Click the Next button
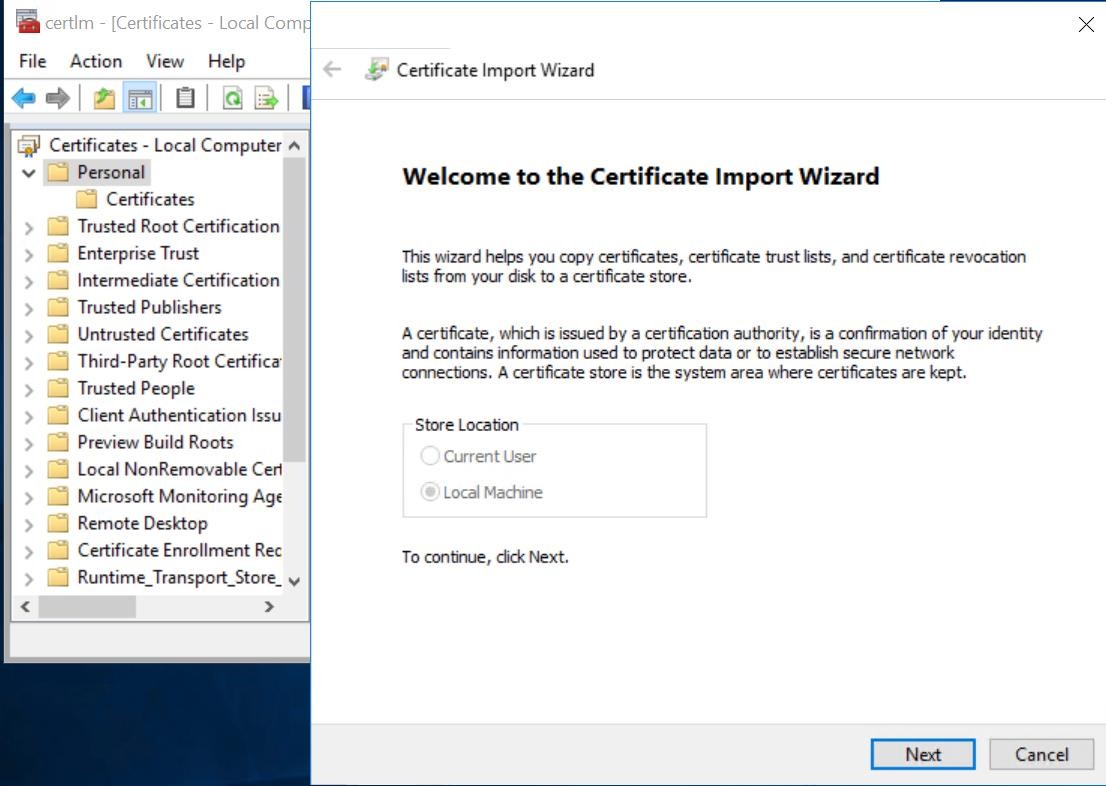This screenshot has width=1106, height=786. click(923, 754)
